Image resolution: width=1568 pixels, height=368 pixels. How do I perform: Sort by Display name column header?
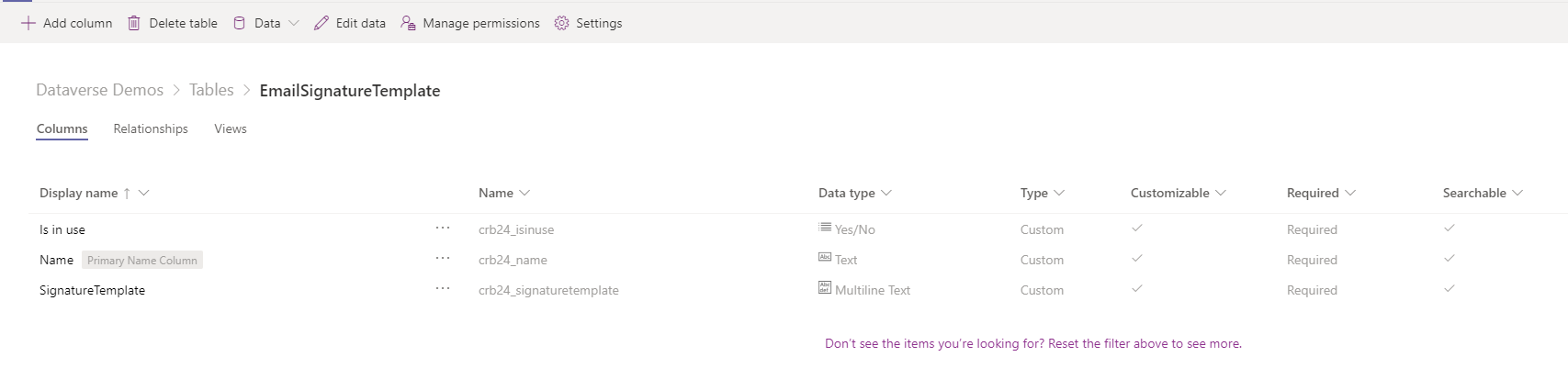coord(79,193)
